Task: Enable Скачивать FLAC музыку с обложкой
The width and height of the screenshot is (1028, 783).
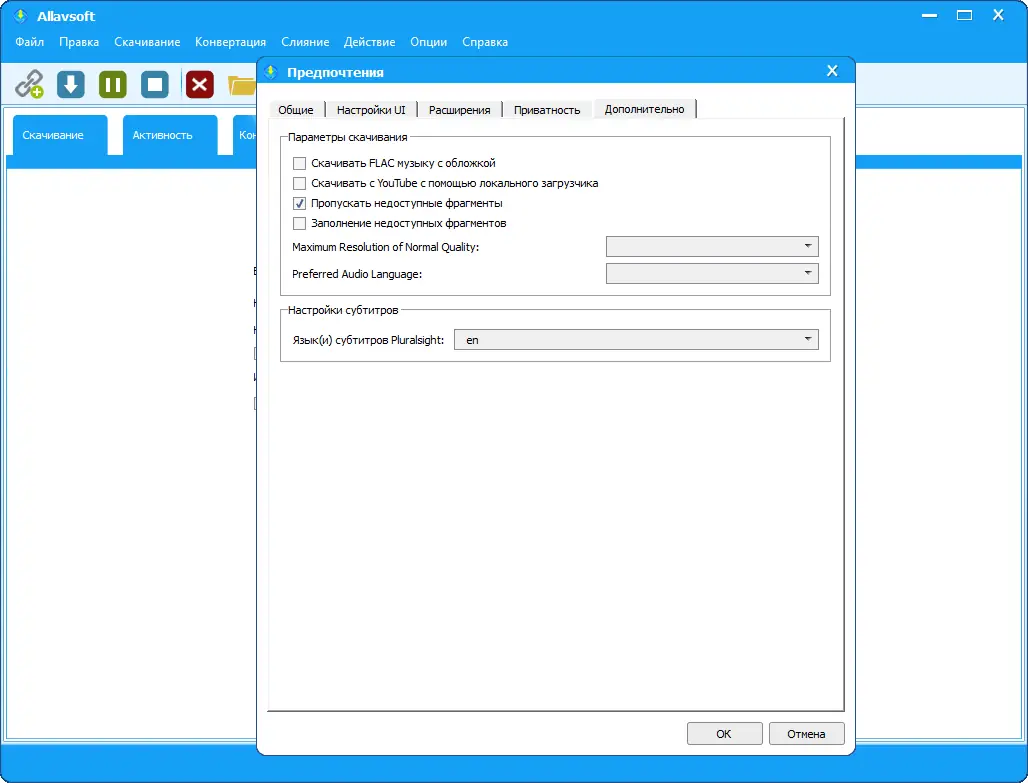Action: tap(299, 162)
